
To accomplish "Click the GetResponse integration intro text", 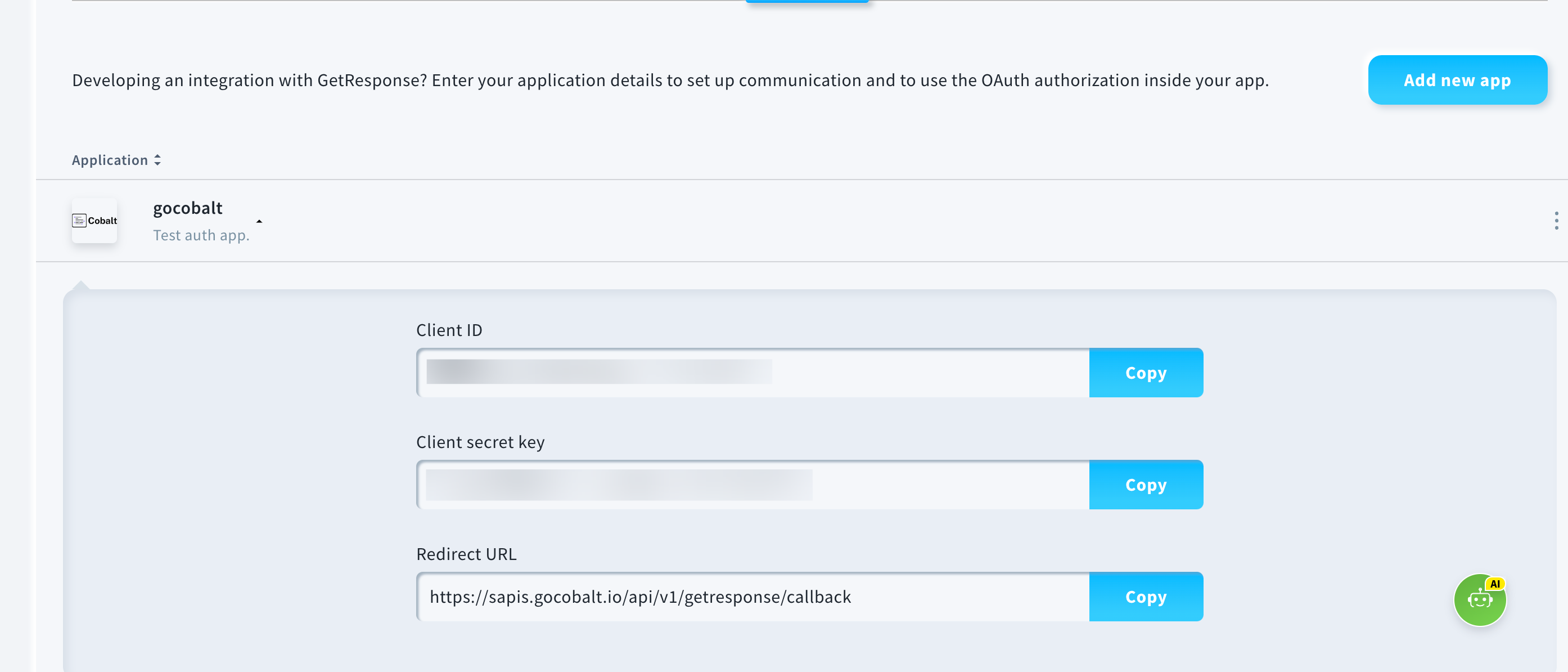I will point(670,80).
